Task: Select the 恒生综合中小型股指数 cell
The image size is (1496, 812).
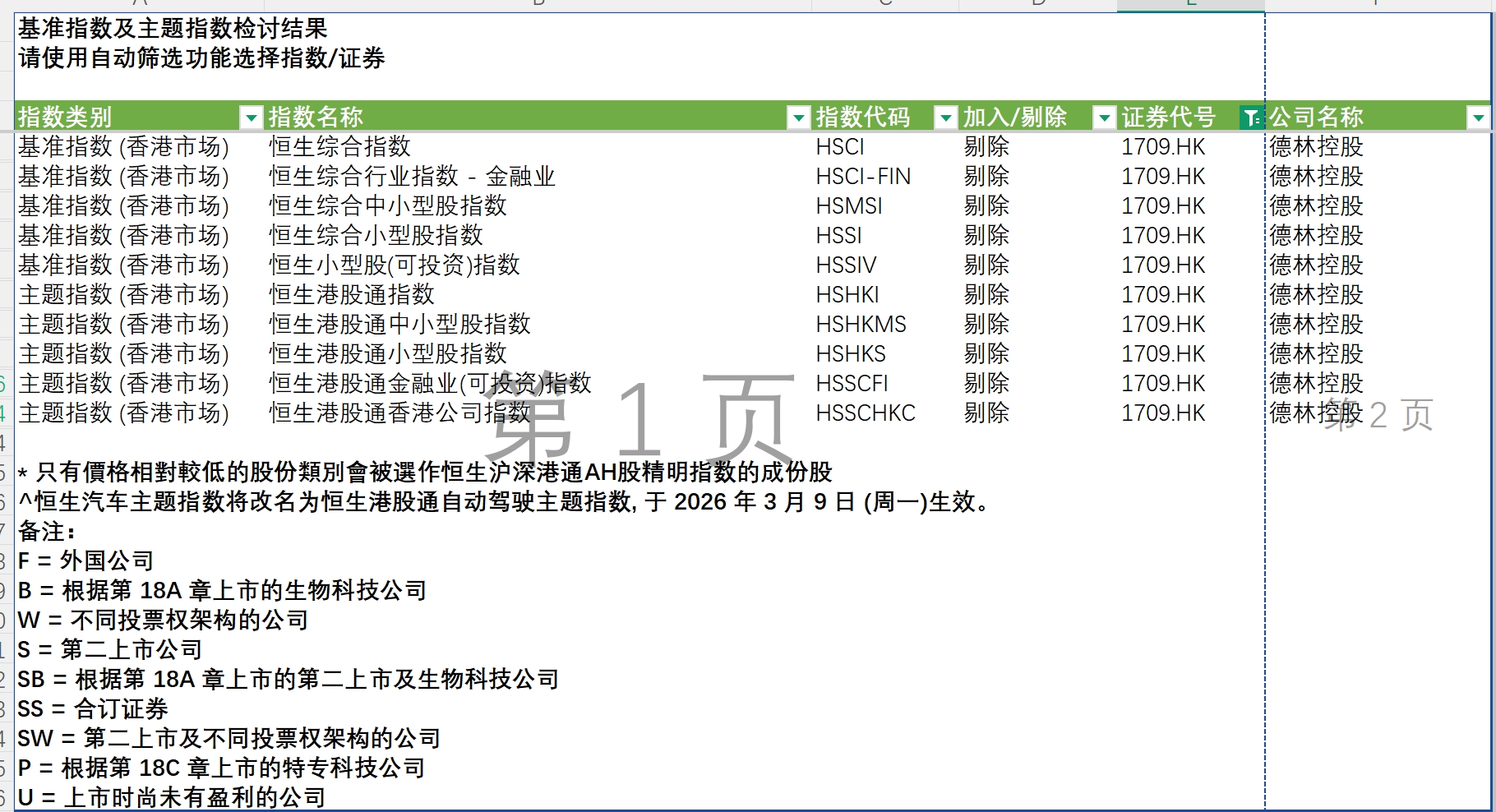Action: pyautogui.click(x=388, y=206)
